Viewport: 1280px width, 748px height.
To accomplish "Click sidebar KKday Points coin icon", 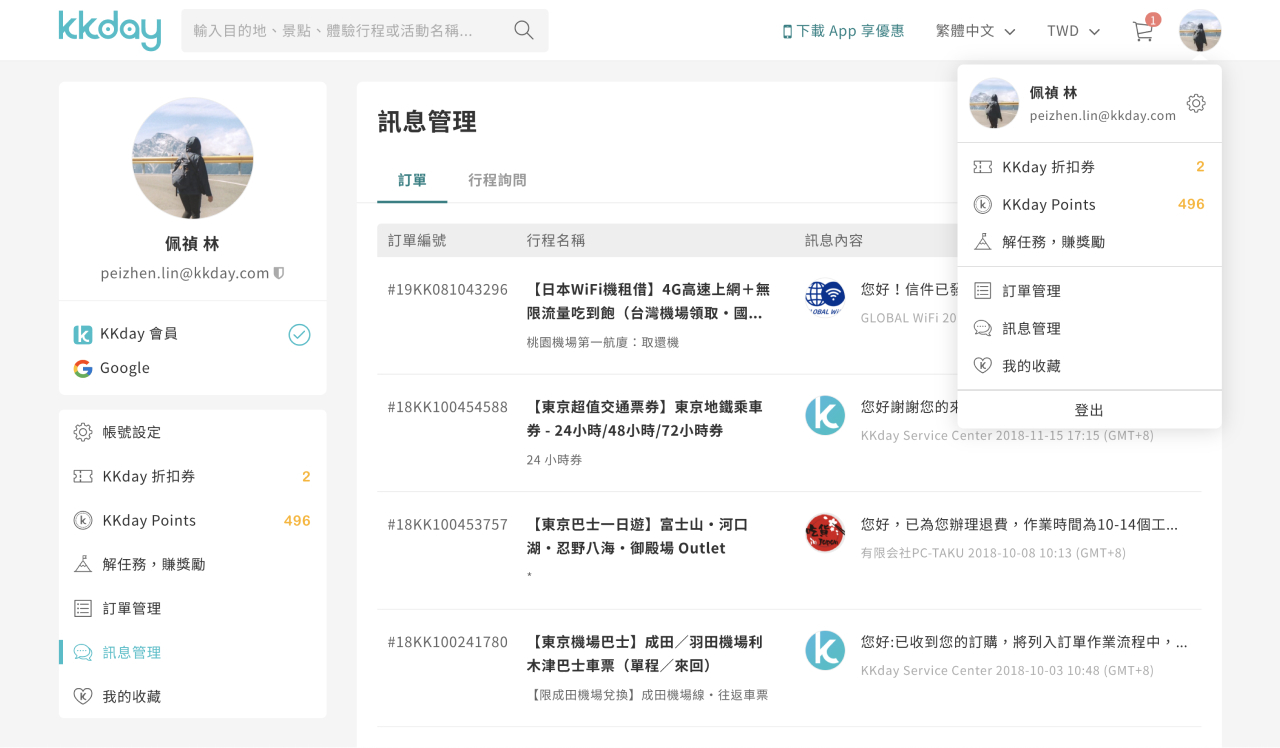I will (83, 520).
